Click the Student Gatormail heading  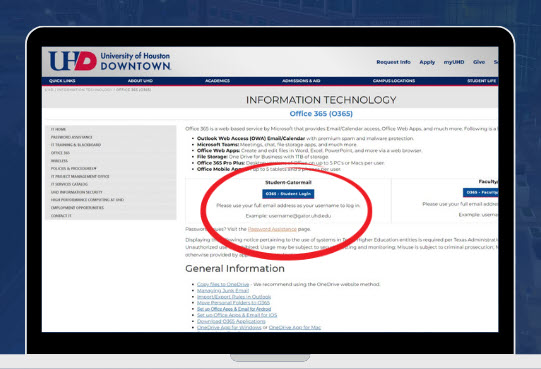[288, 182]
